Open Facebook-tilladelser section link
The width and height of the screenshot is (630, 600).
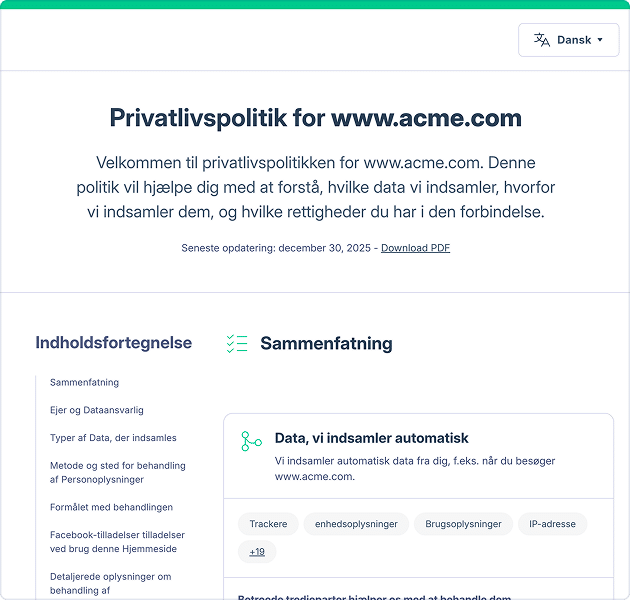pos(117,541)
